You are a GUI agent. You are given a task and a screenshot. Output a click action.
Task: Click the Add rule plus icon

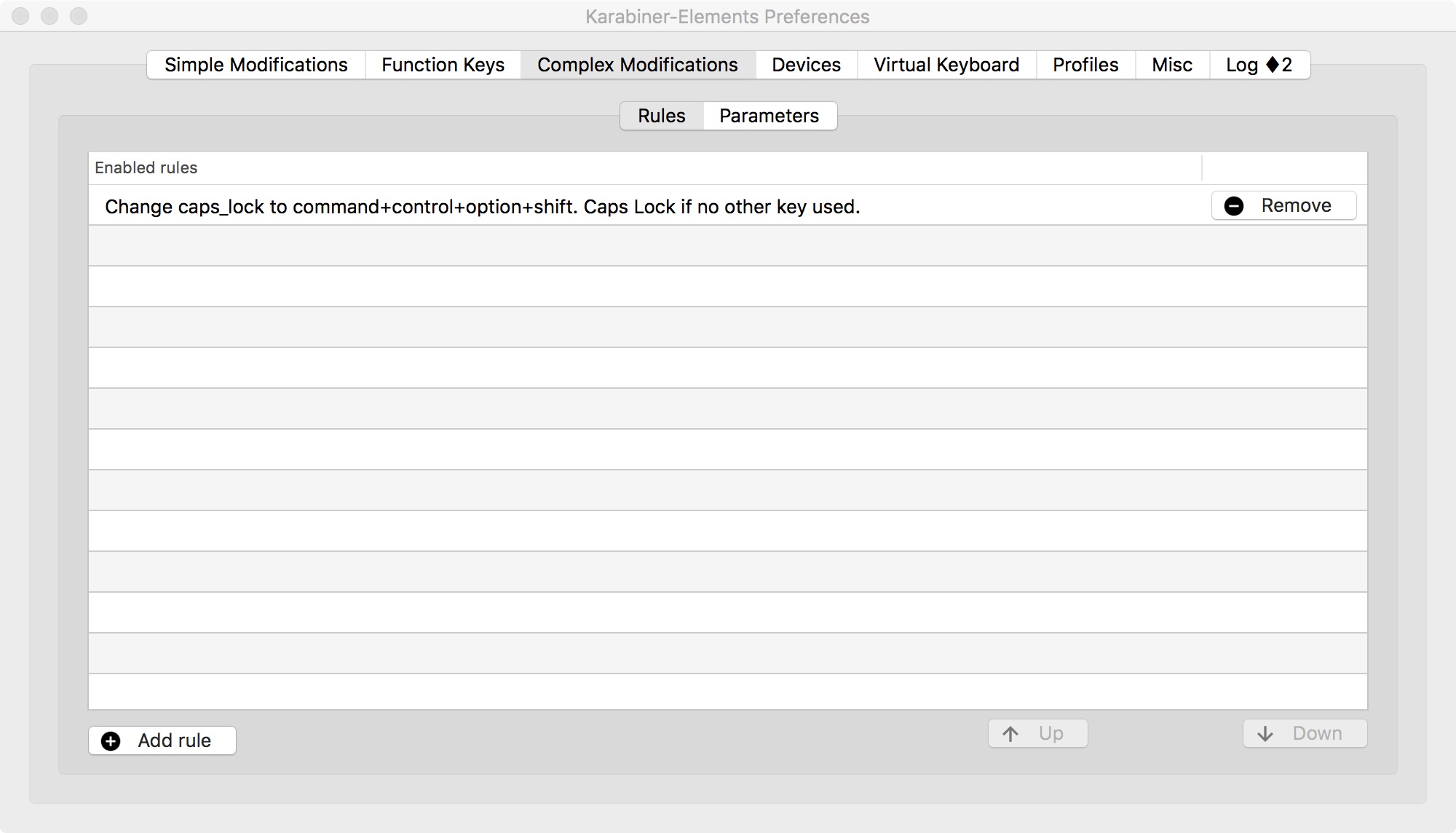pos(110,740)
